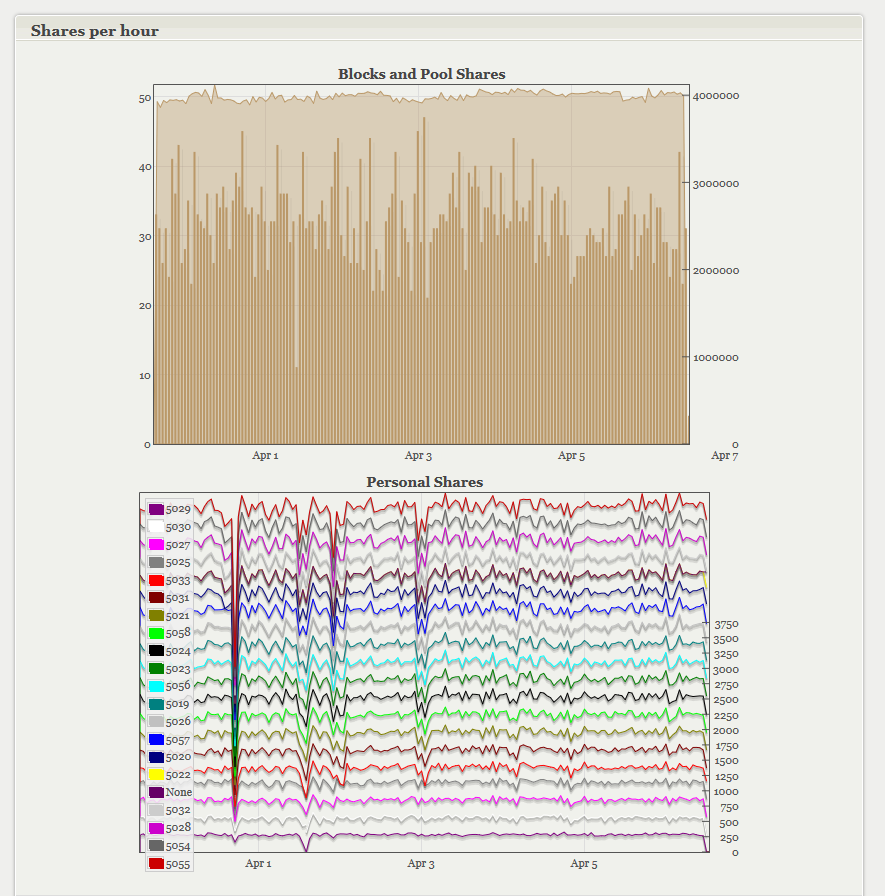Select legend label 5032
This screenshot has height=896, width=885.
[178, 810]
